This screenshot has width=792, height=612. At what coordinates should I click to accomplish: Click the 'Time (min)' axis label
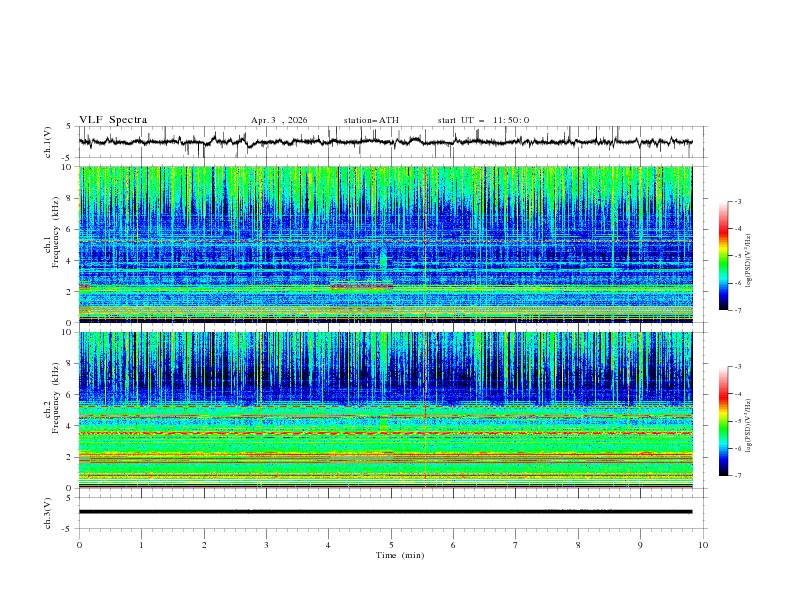coord(400,555)
